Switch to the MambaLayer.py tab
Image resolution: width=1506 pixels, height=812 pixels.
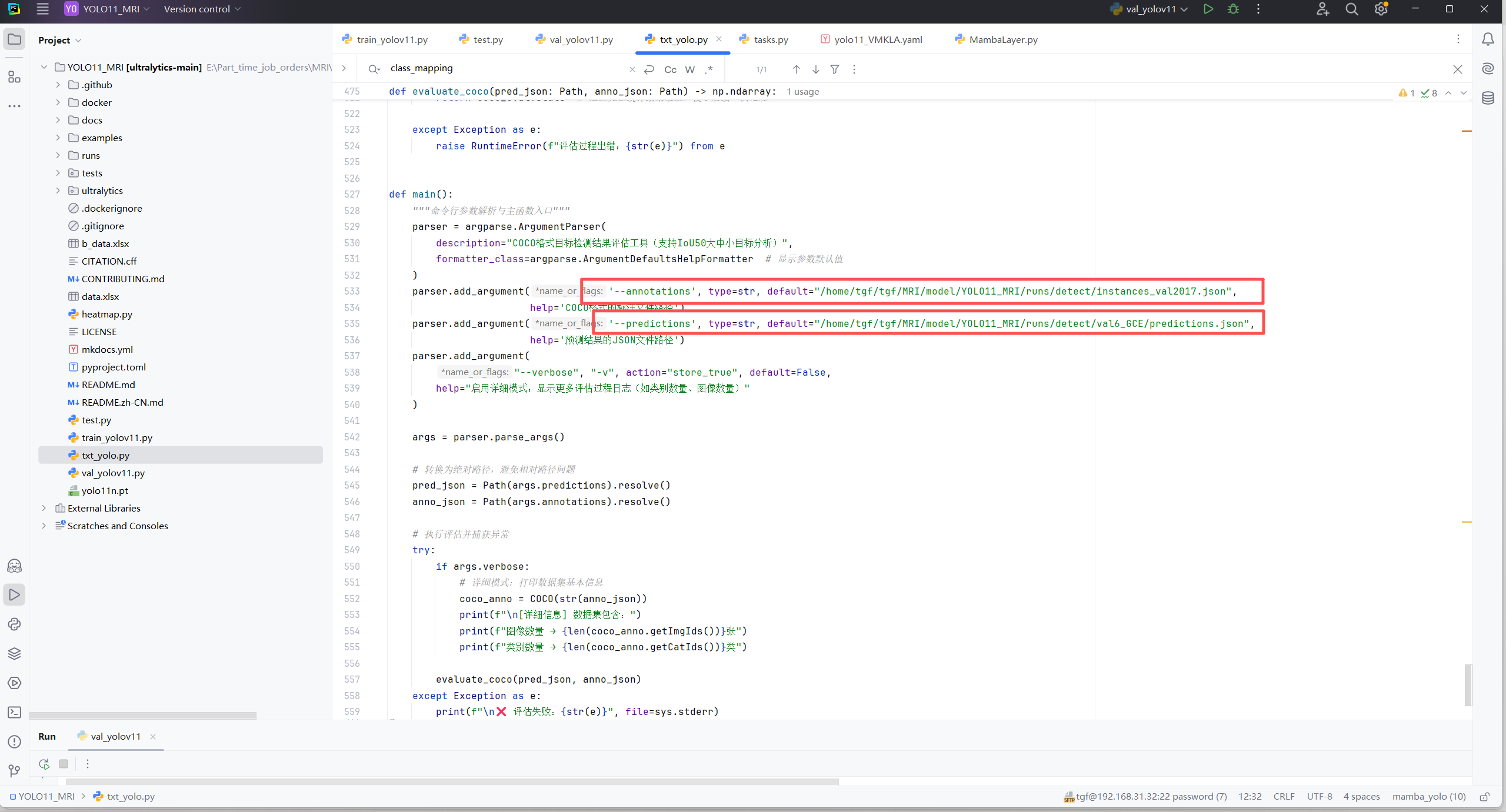[x=1002, y=39]
